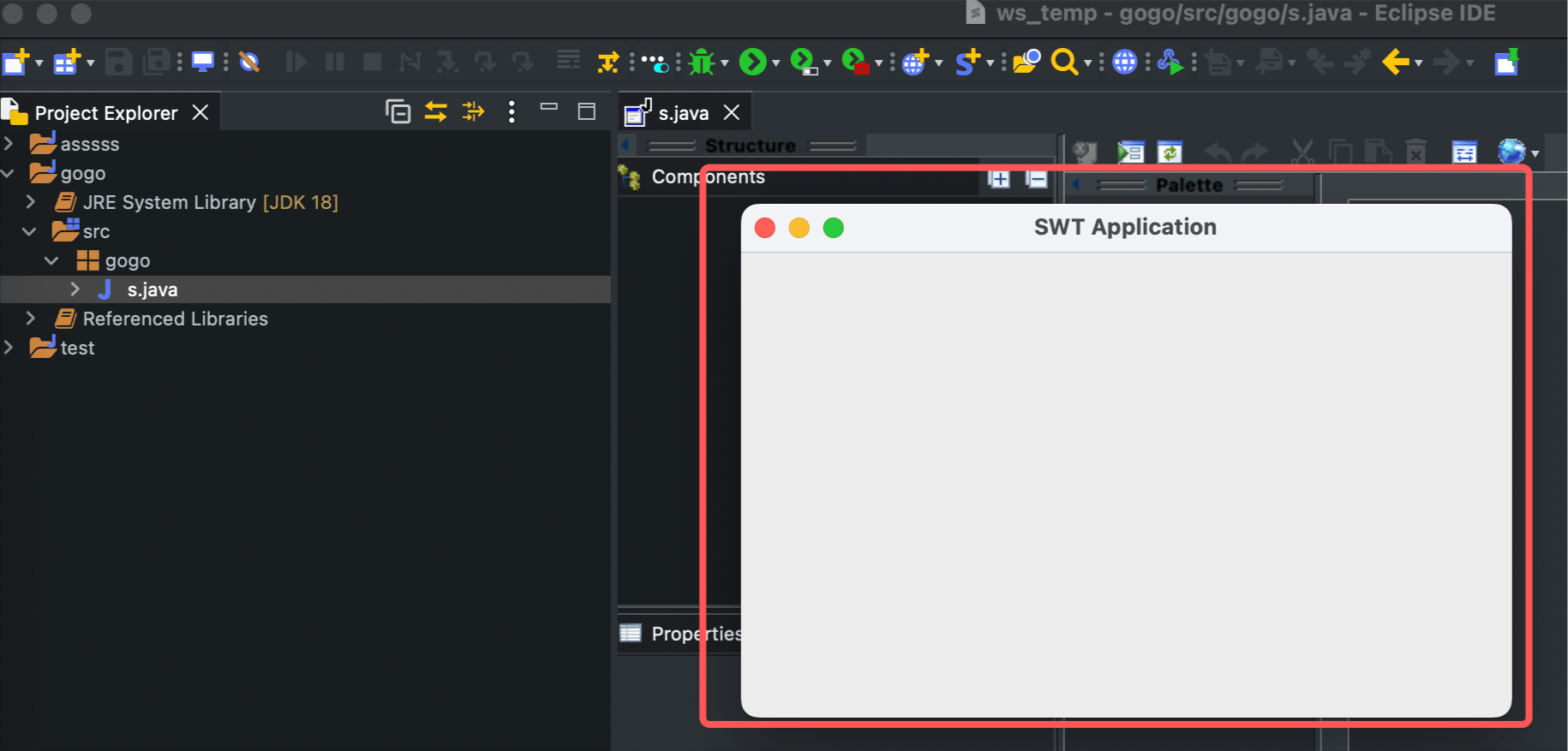Collapse the gogo project
1568x751 pixels.
point(9,173)
